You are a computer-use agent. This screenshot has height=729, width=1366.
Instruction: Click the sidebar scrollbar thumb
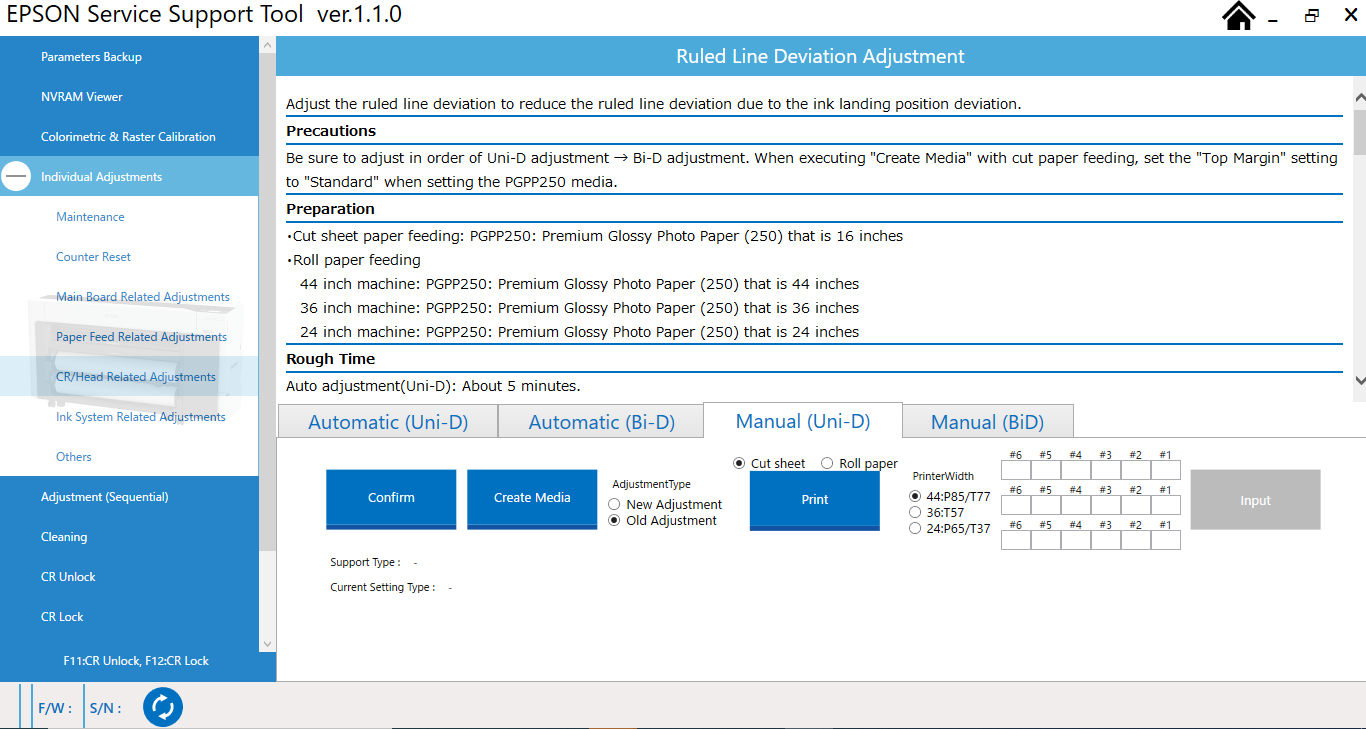click(x=266, y=300)
